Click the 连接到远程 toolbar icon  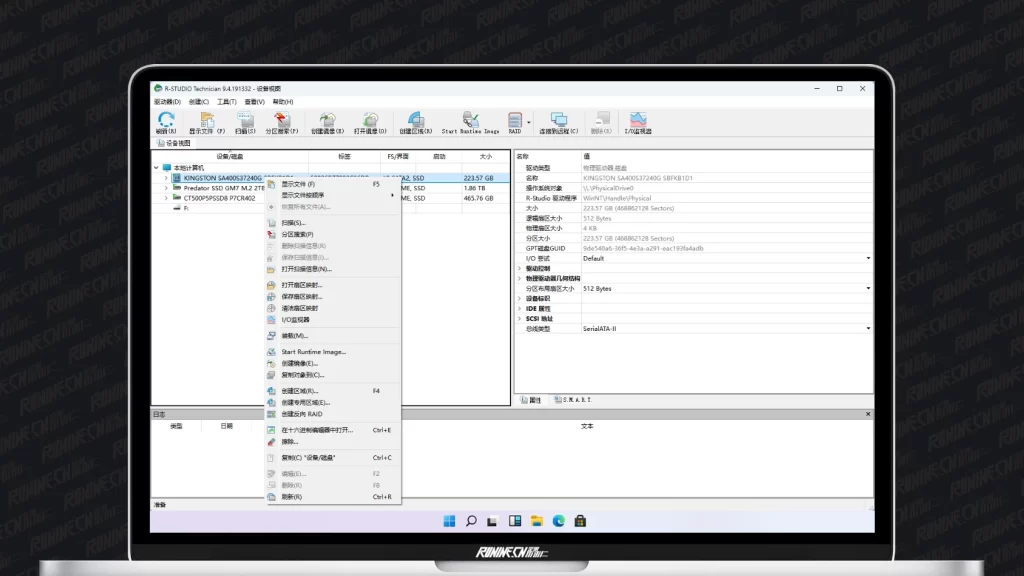558,121
